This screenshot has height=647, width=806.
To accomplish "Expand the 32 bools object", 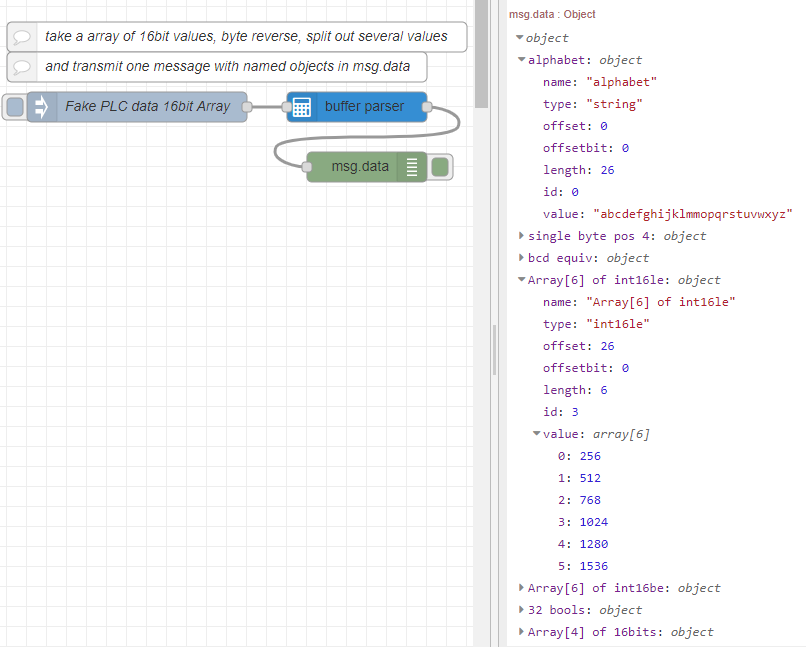I will click(x=521, y=610).
